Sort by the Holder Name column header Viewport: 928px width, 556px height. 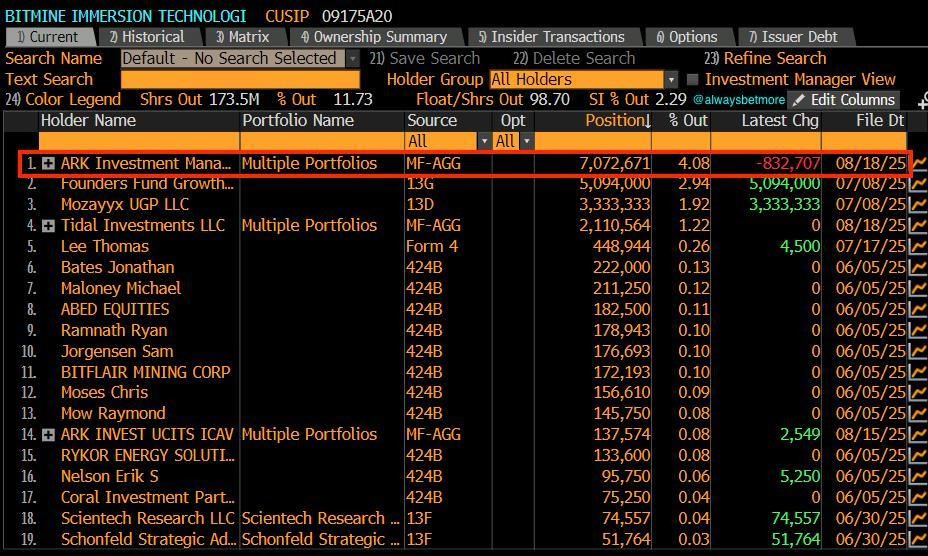coord(88,121)
